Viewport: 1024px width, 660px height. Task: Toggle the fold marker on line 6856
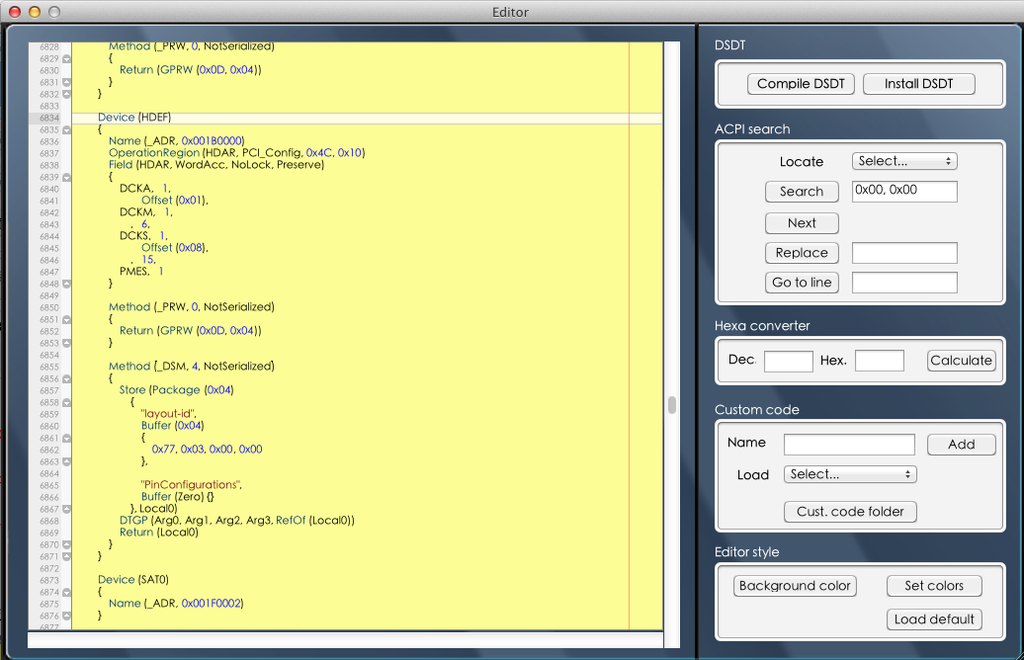click(x=66, y=379)
